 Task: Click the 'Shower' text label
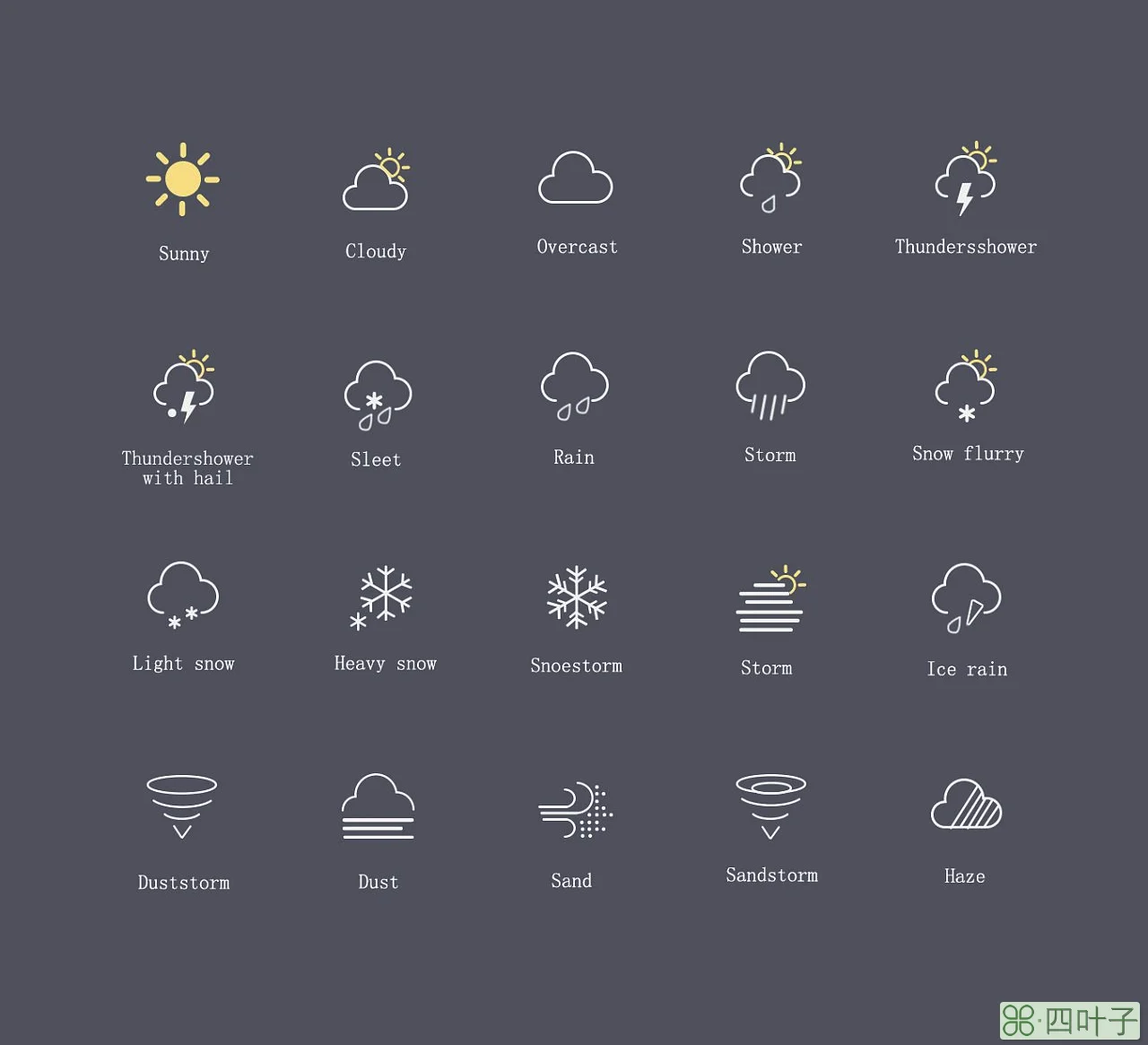(x=771, y=247)
